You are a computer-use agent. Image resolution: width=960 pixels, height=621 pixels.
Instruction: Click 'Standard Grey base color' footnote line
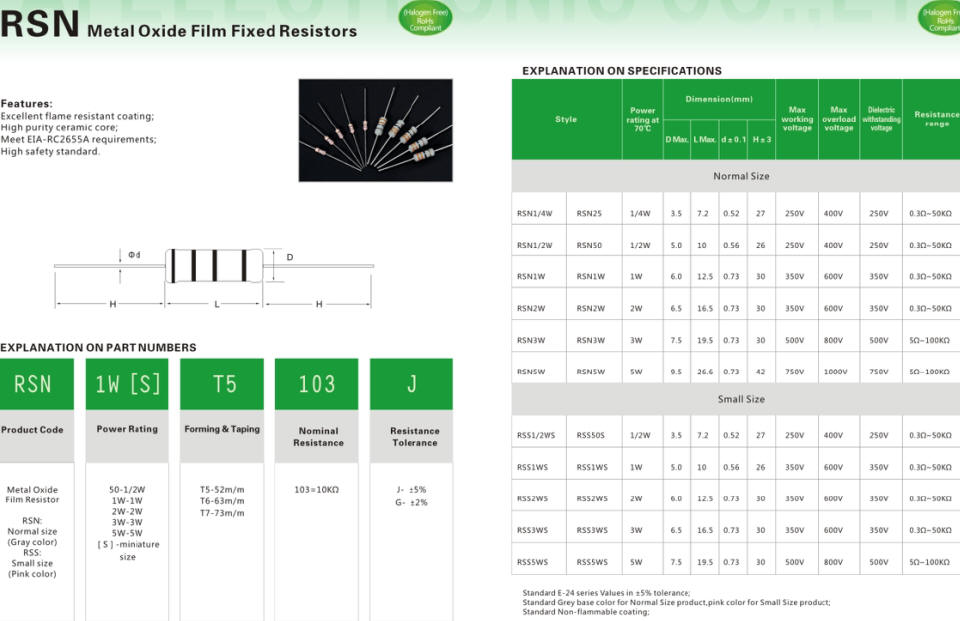click(677, 602)
